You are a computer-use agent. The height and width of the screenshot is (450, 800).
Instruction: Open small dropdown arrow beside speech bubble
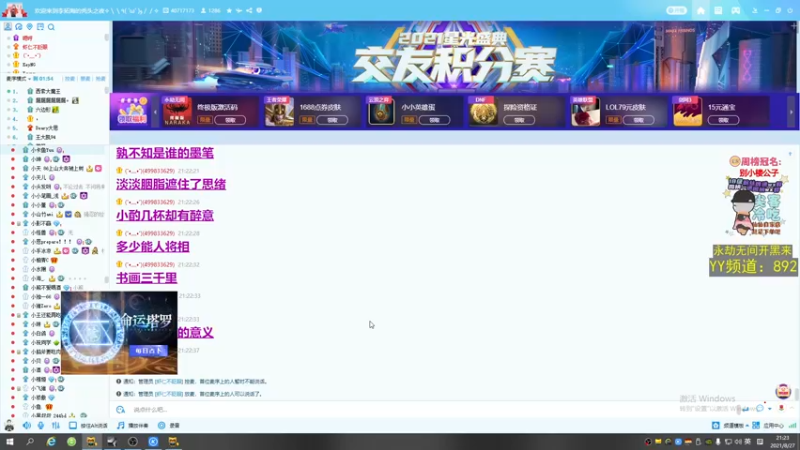769,409
